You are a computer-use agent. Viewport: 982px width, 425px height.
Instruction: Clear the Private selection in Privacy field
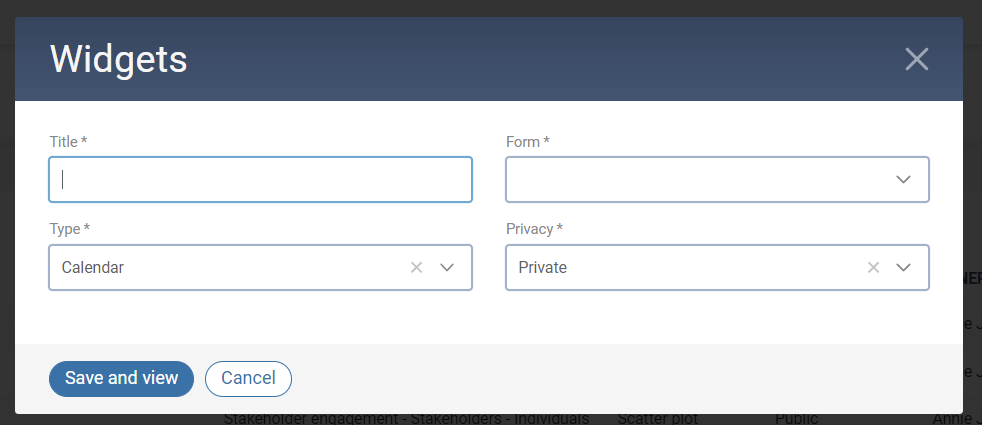873,267
